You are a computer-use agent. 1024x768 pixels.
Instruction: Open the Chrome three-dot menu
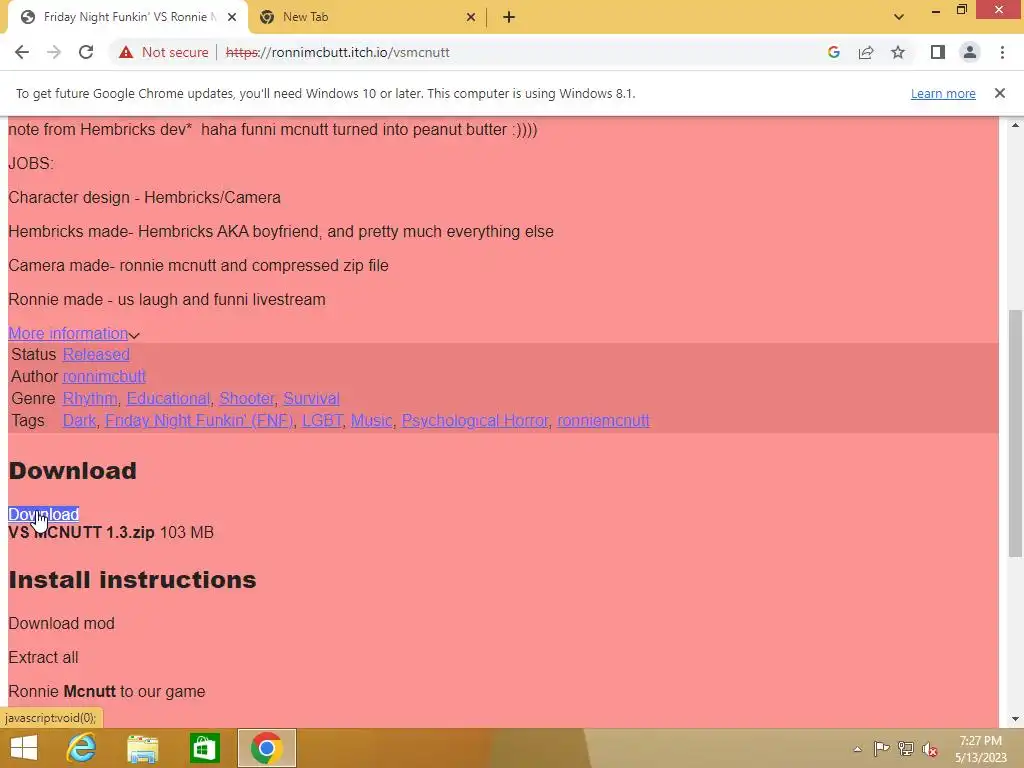[x=1002, y=52]
